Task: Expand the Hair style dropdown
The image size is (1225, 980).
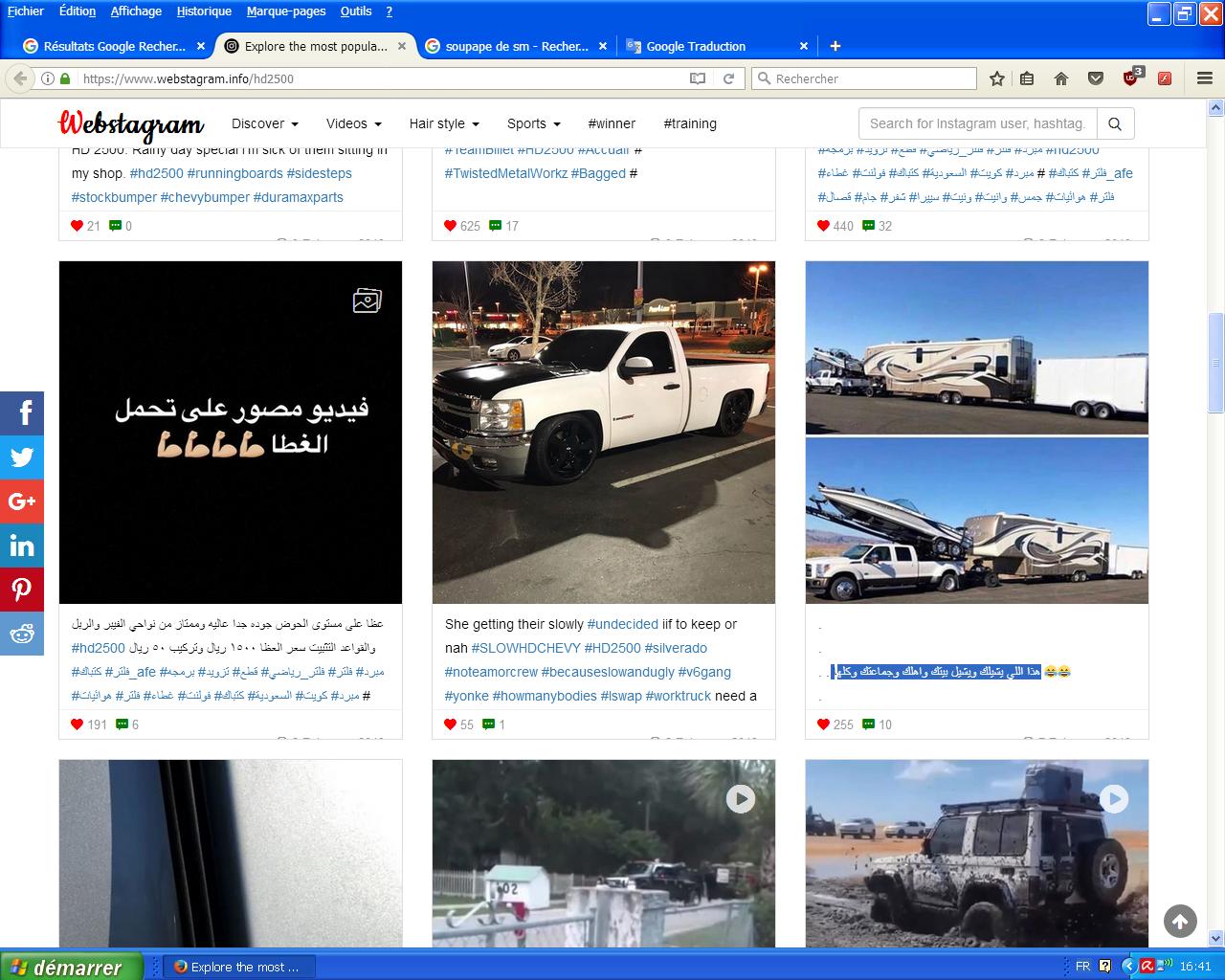Action: click(443, 123)
